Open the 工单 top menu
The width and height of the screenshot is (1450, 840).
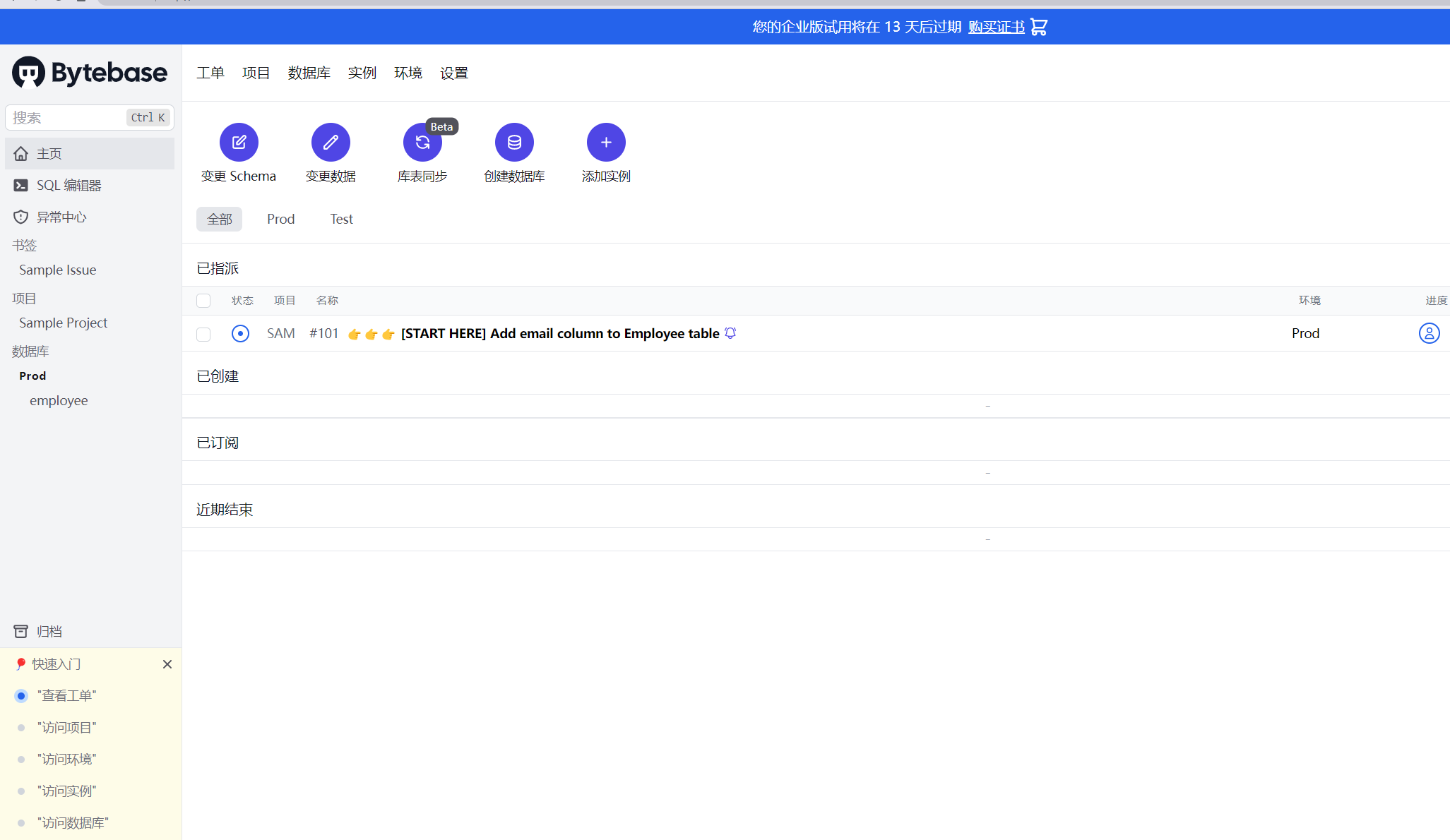(210, 73)
